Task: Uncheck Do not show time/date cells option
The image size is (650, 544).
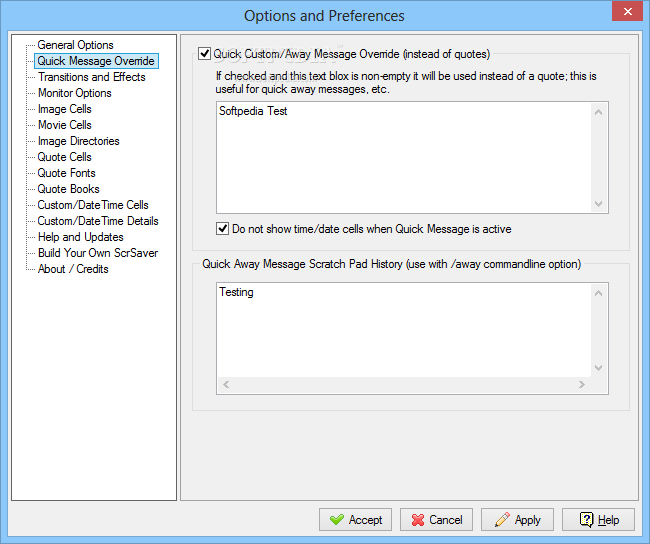Action: click(x=223, y=228)
